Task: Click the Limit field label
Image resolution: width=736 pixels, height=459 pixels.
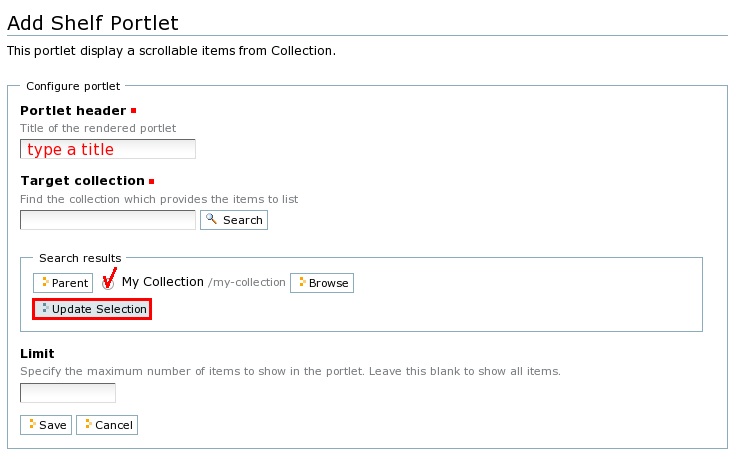Action: (x=37, y=353)
